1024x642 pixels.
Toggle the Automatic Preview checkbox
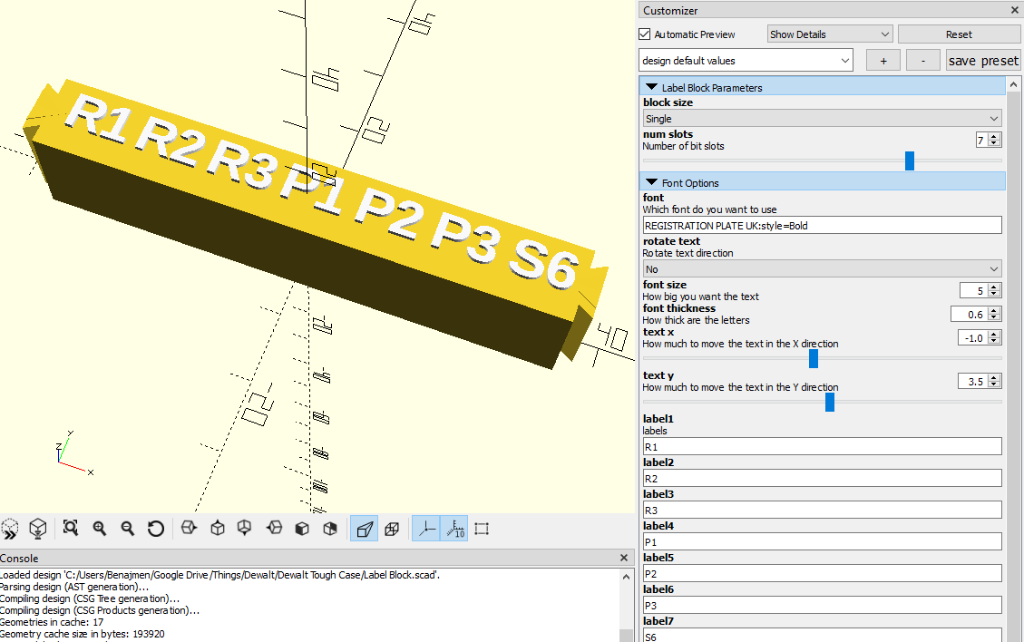tap(645, 34)
